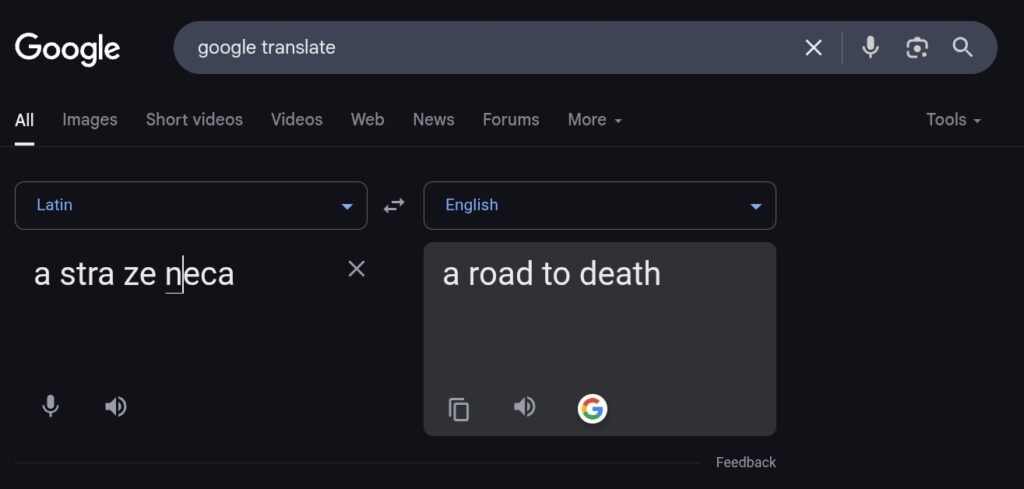This screenshot has width=1024, height=489.
Task: Listen to the Latin source text
Action: point(116,407)
